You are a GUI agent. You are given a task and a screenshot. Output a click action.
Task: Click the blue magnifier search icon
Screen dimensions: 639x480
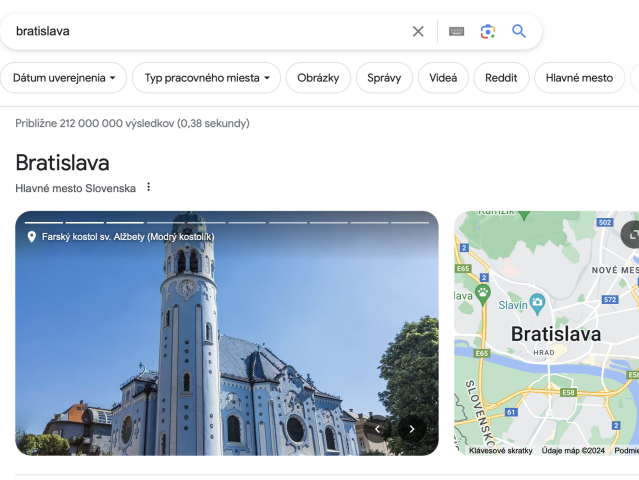(x=519, y=31)
